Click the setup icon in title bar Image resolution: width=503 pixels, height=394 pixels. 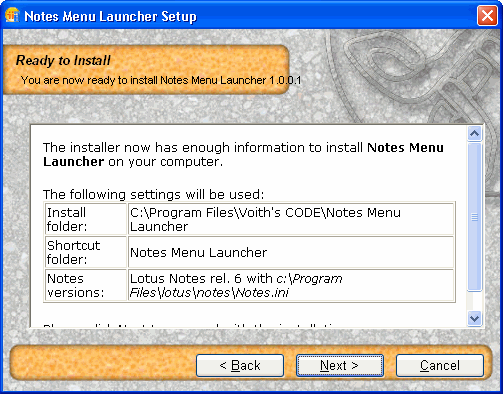coord(12,15)
